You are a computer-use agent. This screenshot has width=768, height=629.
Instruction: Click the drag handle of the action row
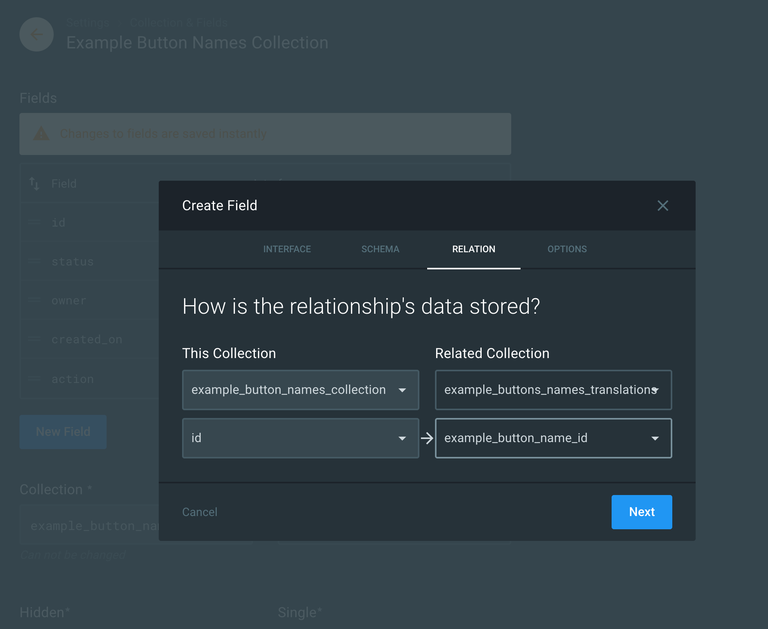point(34,379)
